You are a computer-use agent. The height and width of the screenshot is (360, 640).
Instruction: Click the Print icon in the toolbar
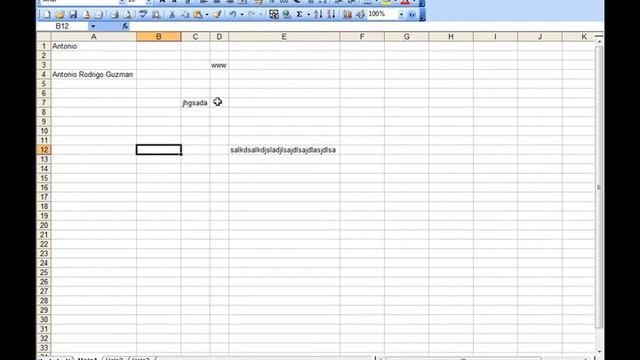114,15
